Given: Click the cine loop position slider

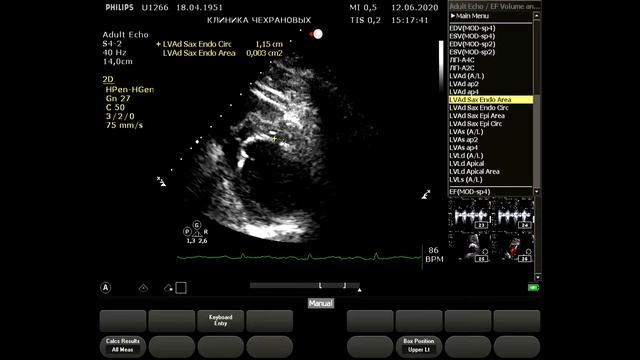Looking at the screenshot, I should (304, 285).
